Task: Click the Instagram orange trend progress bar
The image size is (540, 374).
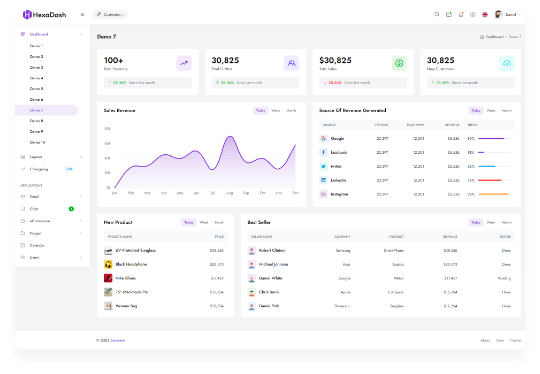Action: [x=493, y=194]
